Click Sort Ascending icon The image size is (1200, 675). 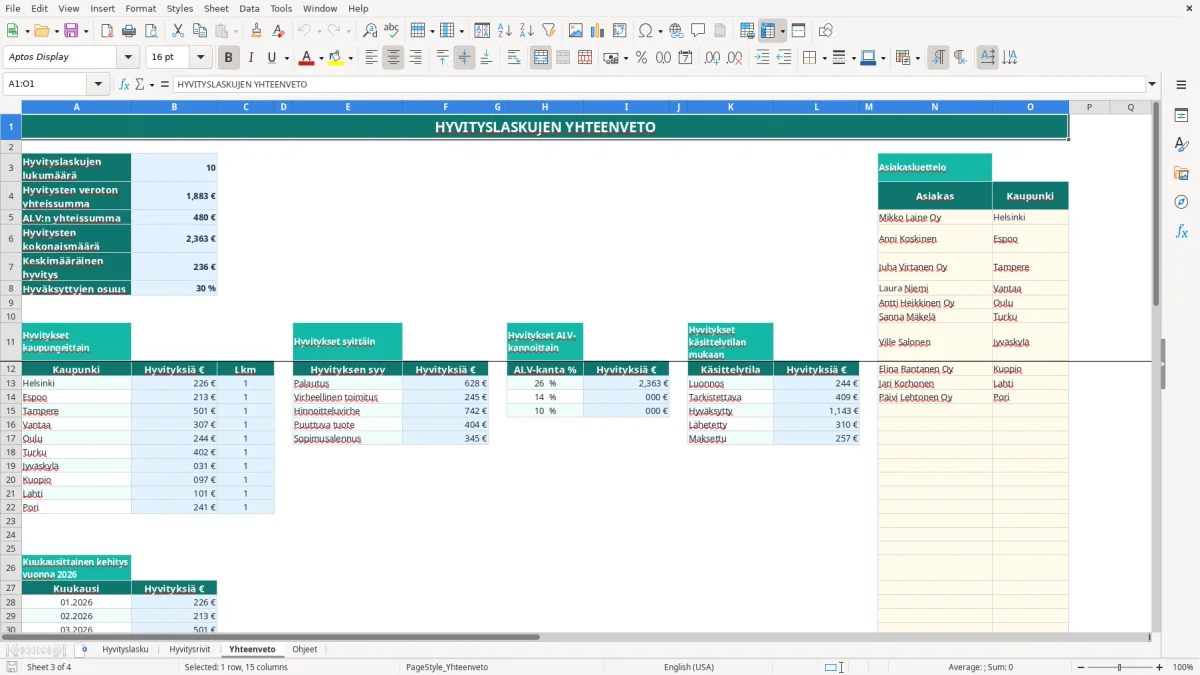pyautogui.click(x=504, y=31)
